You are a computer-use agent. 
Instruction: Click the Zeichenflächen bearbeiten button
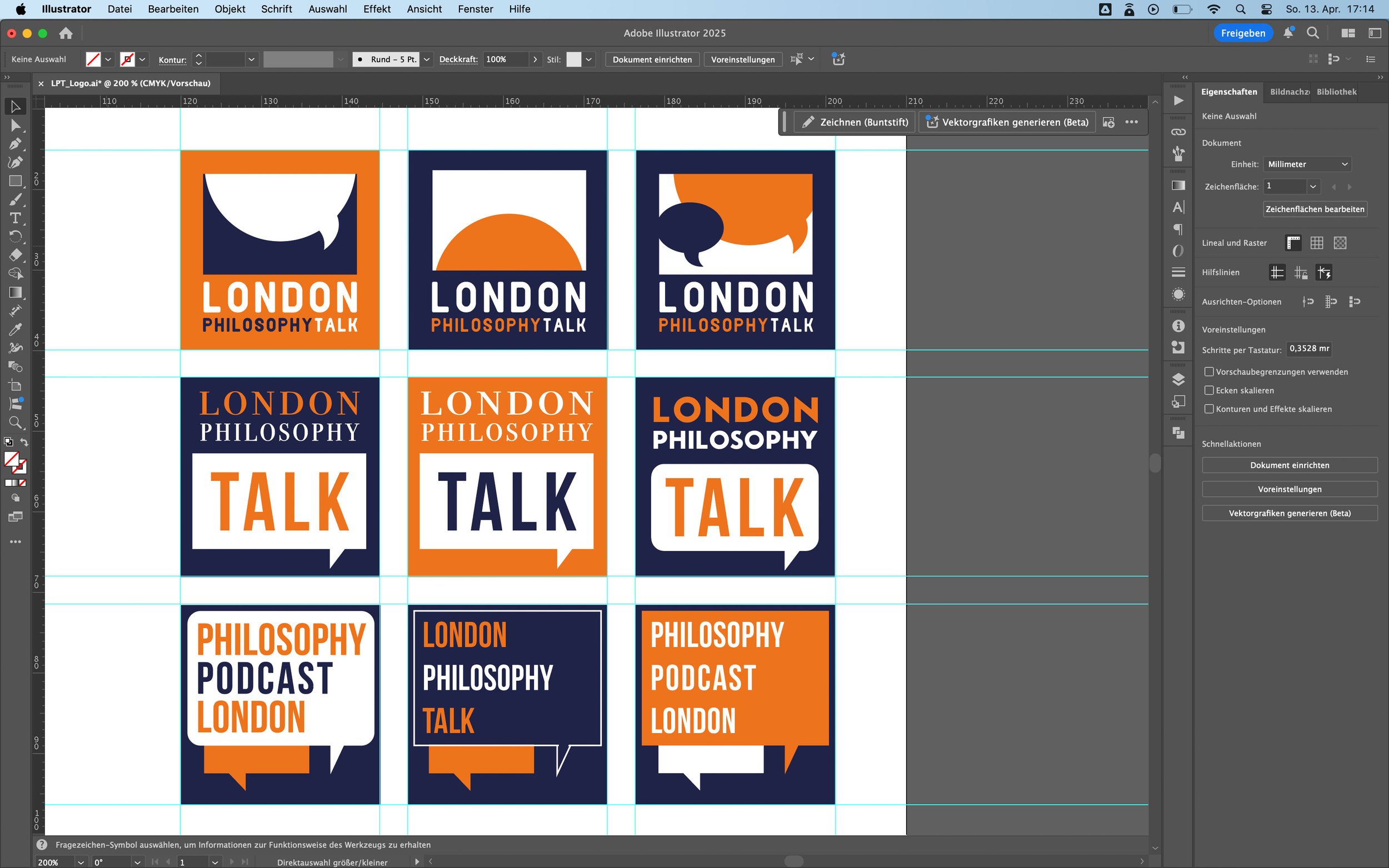click(1315, 209)
